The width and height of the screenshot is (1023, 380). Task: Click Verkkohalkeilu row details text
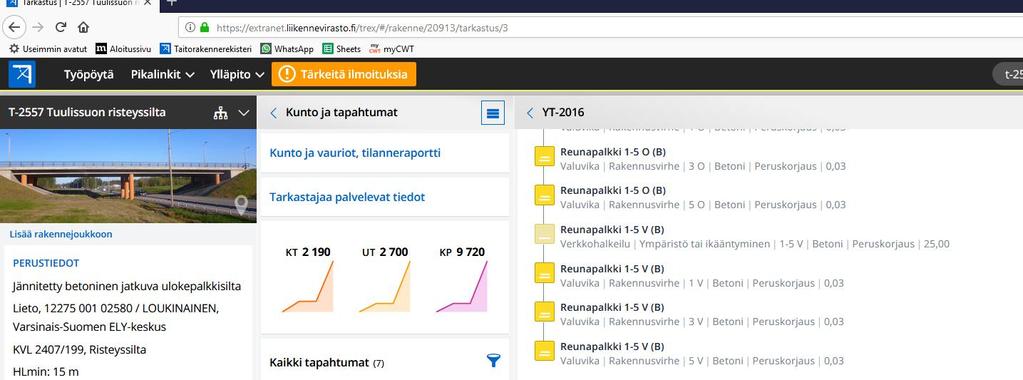point(755,244)
